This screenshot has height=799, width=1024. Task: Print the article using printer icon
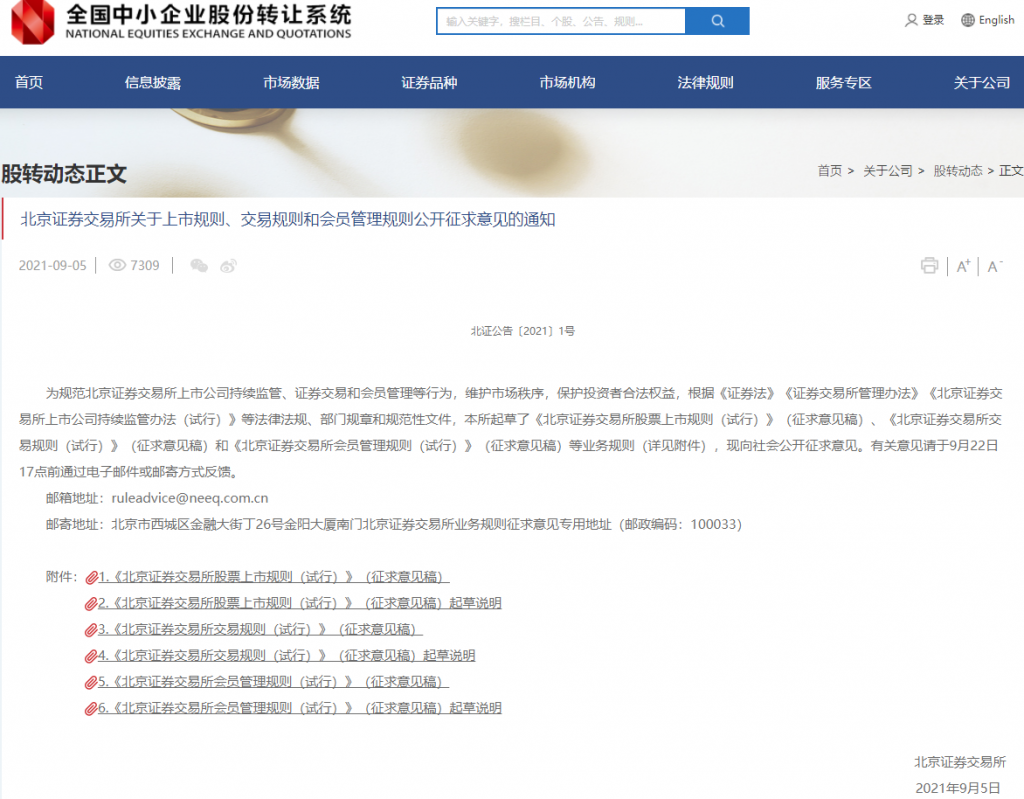coord(929,265)
